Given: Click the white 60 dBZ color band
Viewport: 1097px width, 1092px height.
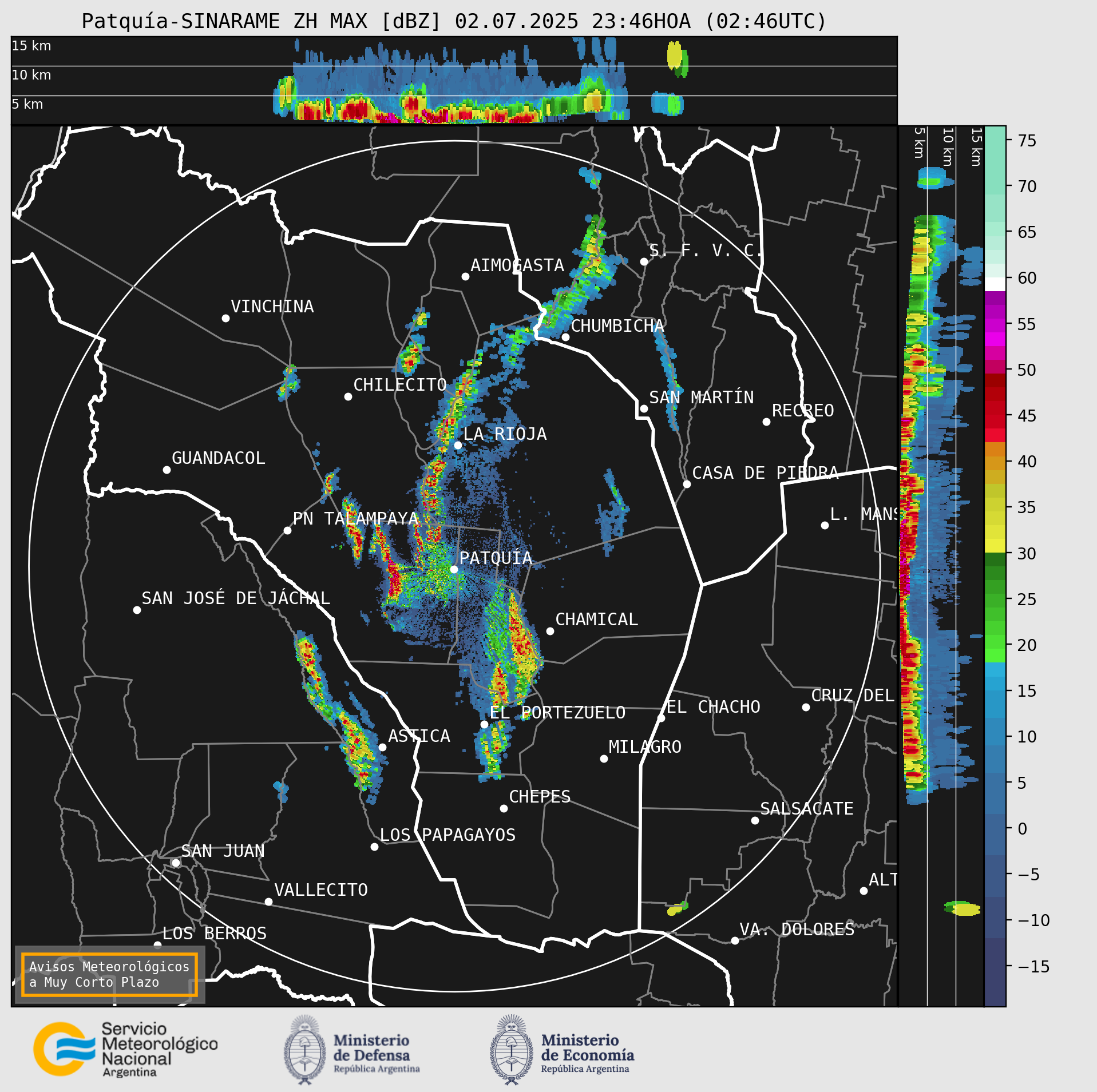Looking at the screenshot, I should [995, 284].
